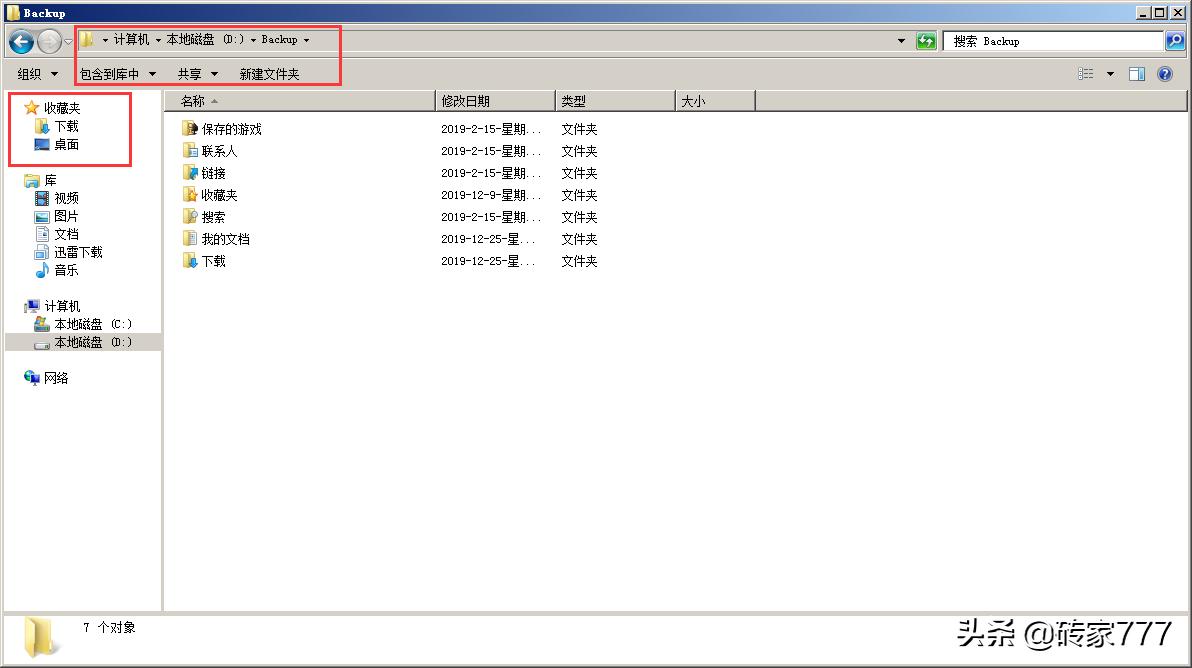Viewport: 1192px width, 668px height.
Task: Click the 桌面 icon in the sidebar
Action: [x=42, y=144]
